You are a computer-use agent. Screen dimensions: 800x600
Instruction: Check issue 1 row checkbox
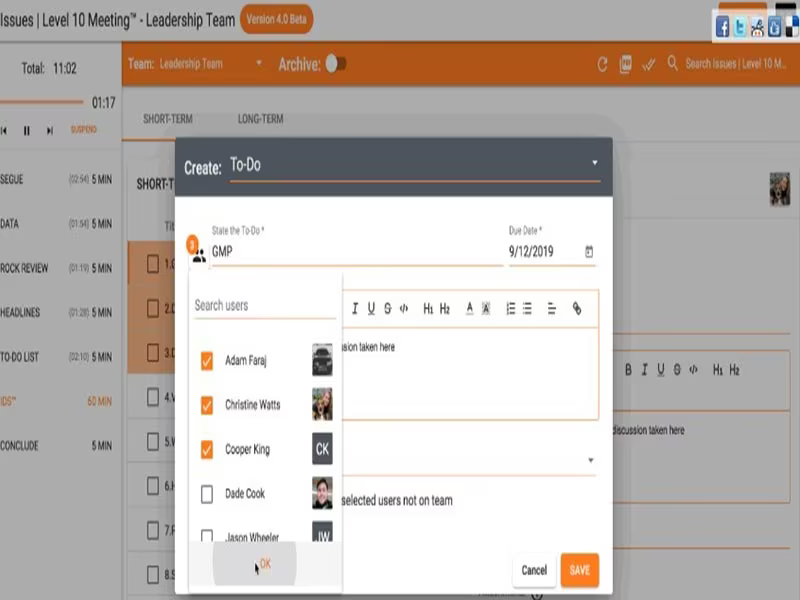click(153, 264)
